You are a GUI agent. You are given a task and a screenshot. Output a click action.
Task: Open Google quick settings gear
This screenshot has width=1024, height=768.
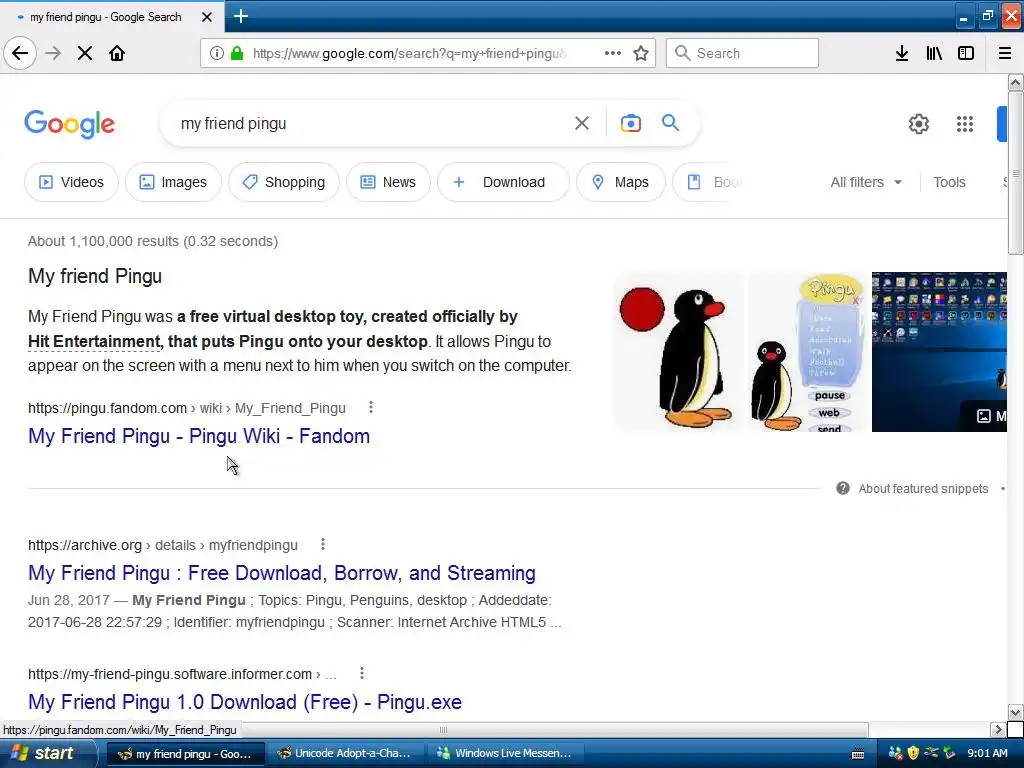point(919,123)
